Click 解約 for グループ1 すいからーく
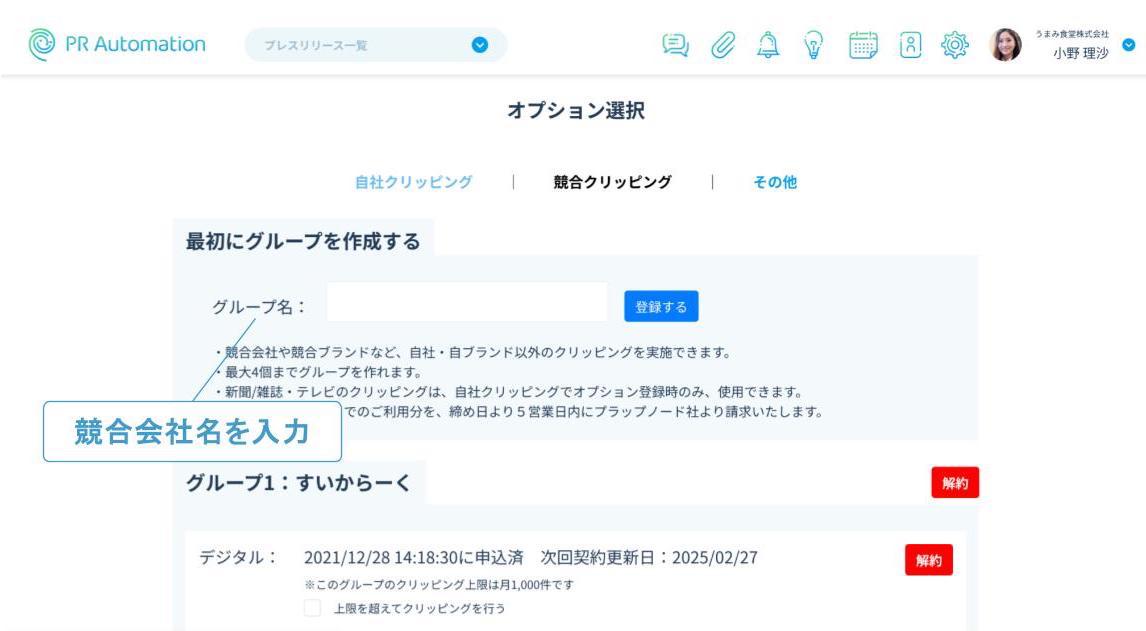 (954, 482)
